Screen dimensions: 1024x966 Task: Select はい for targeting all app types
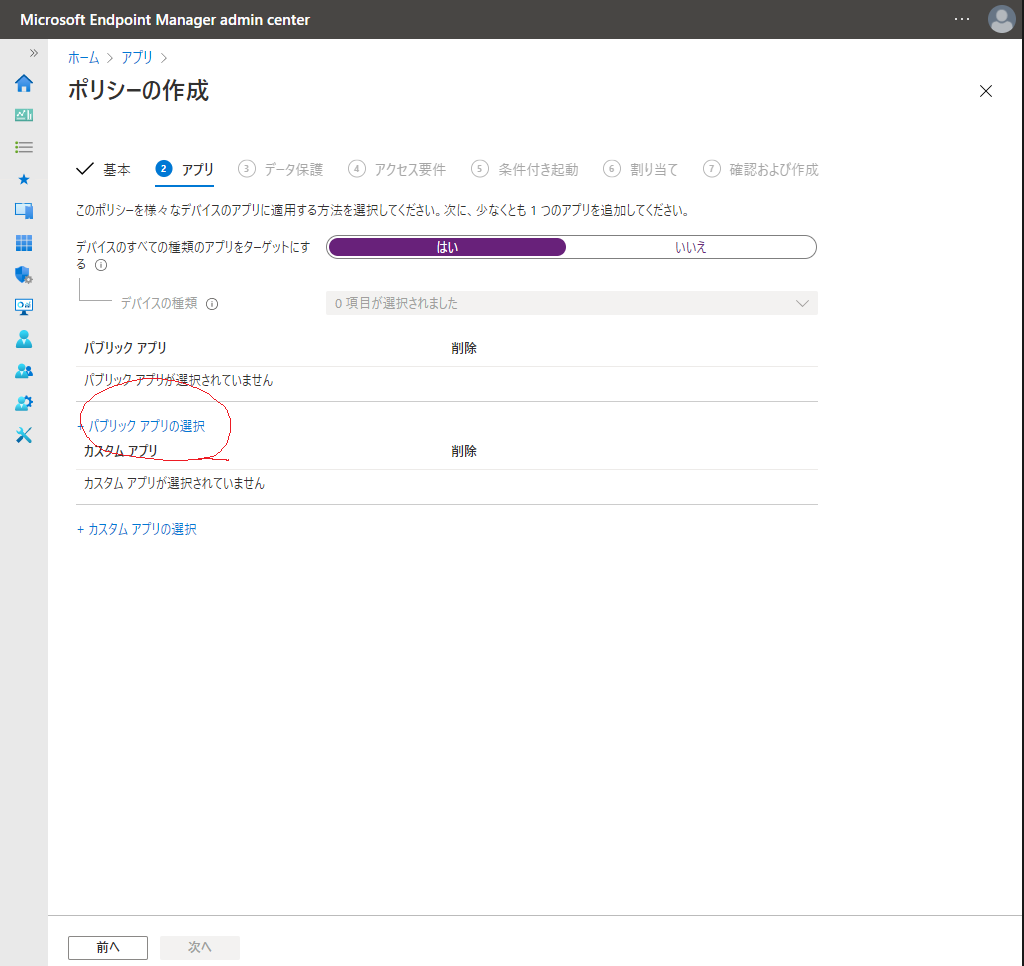(x=447, y=247)
